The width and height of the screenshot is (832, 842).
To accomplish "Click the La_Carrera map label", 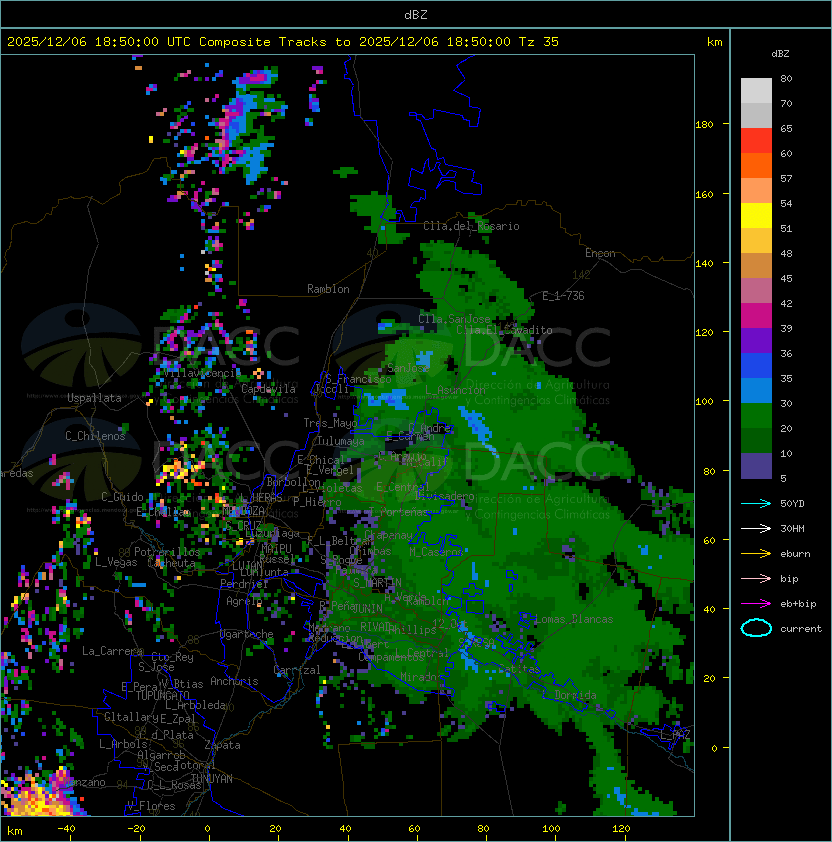I will pos(112,651).
